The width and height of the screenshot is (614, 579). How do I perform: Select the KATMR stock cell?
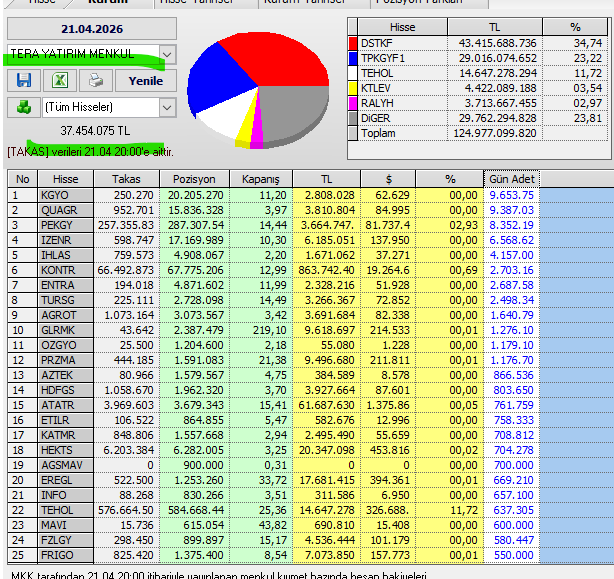point(66,435)
